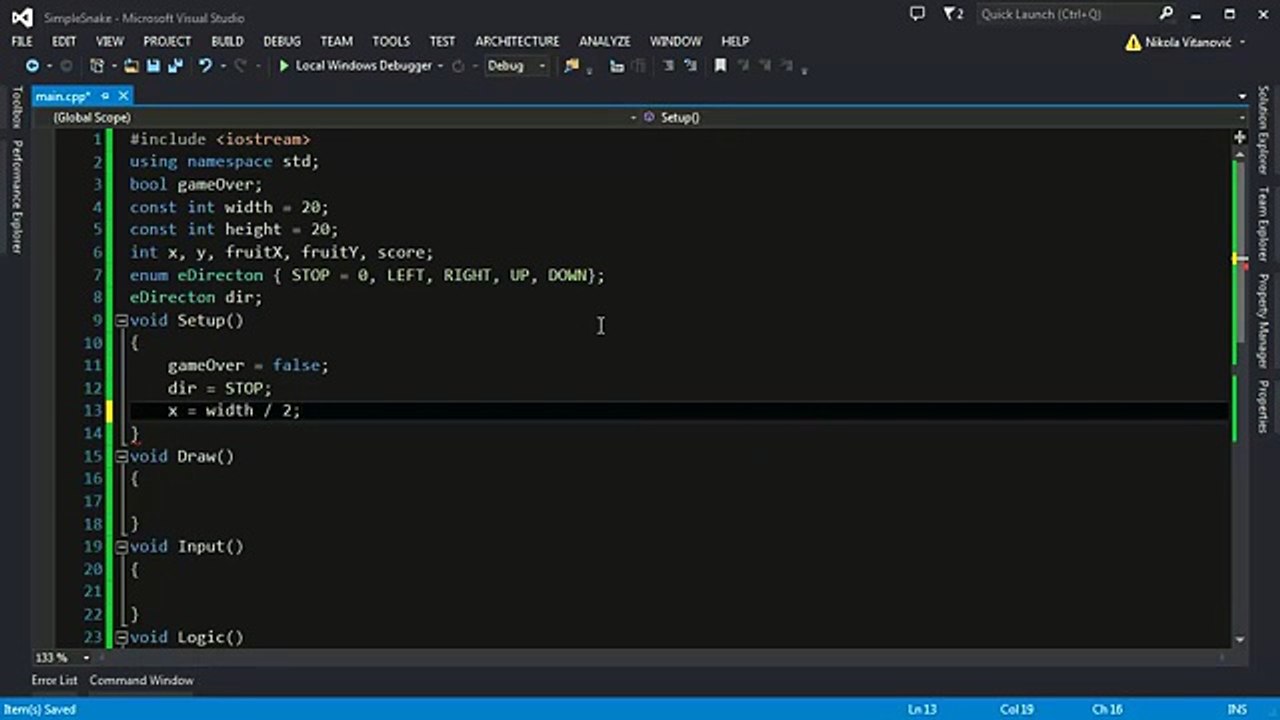Open the Properties side tab
The width and height of the screenshot is (1280, 720).
[1263, 406]
